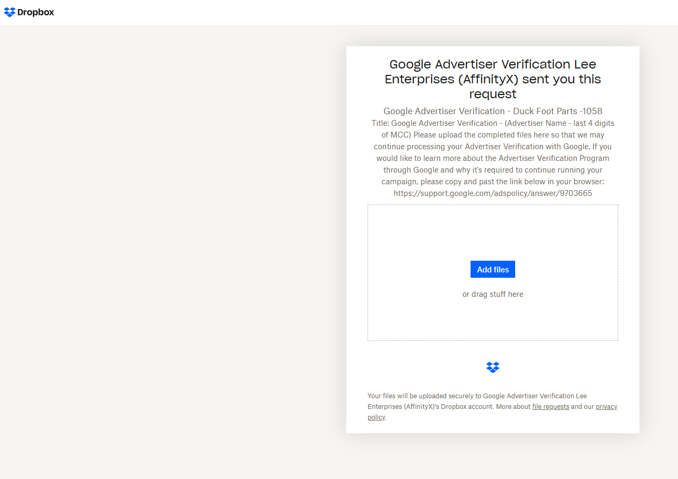Click the small Dropbox icon below upload box
Viewport: 678px width, 479px height.
(x=492, y=368)
